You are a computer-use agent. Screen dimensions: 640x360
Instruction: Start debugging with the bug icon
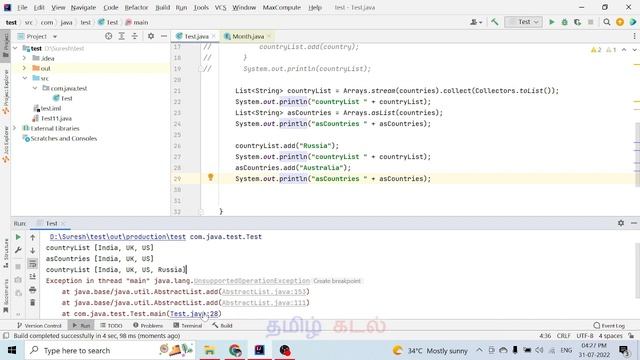click(x=564, y=22)
